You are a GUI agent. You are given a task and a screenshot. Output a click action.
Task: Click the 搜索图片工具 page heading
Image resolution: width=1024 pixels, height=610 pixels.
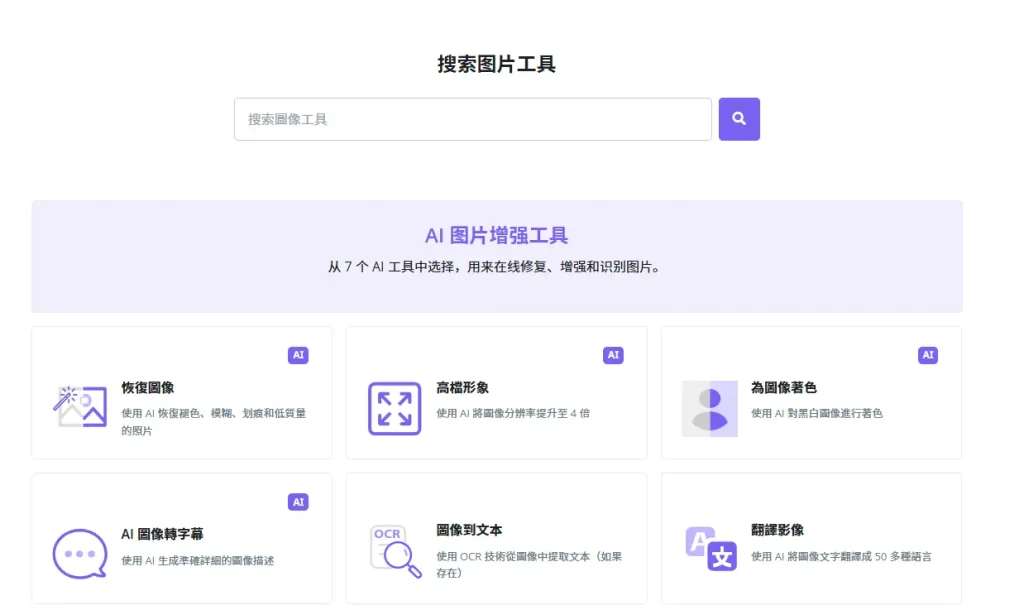click(496, 64)
